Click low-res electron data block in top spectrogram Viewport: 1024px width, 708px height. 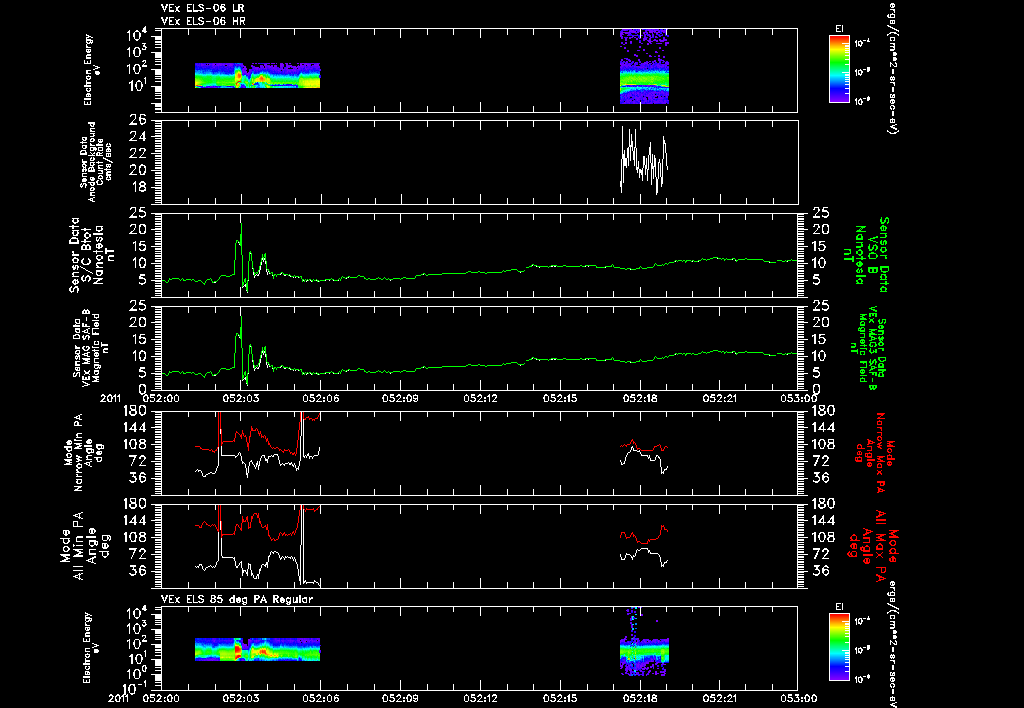[257, 75]
